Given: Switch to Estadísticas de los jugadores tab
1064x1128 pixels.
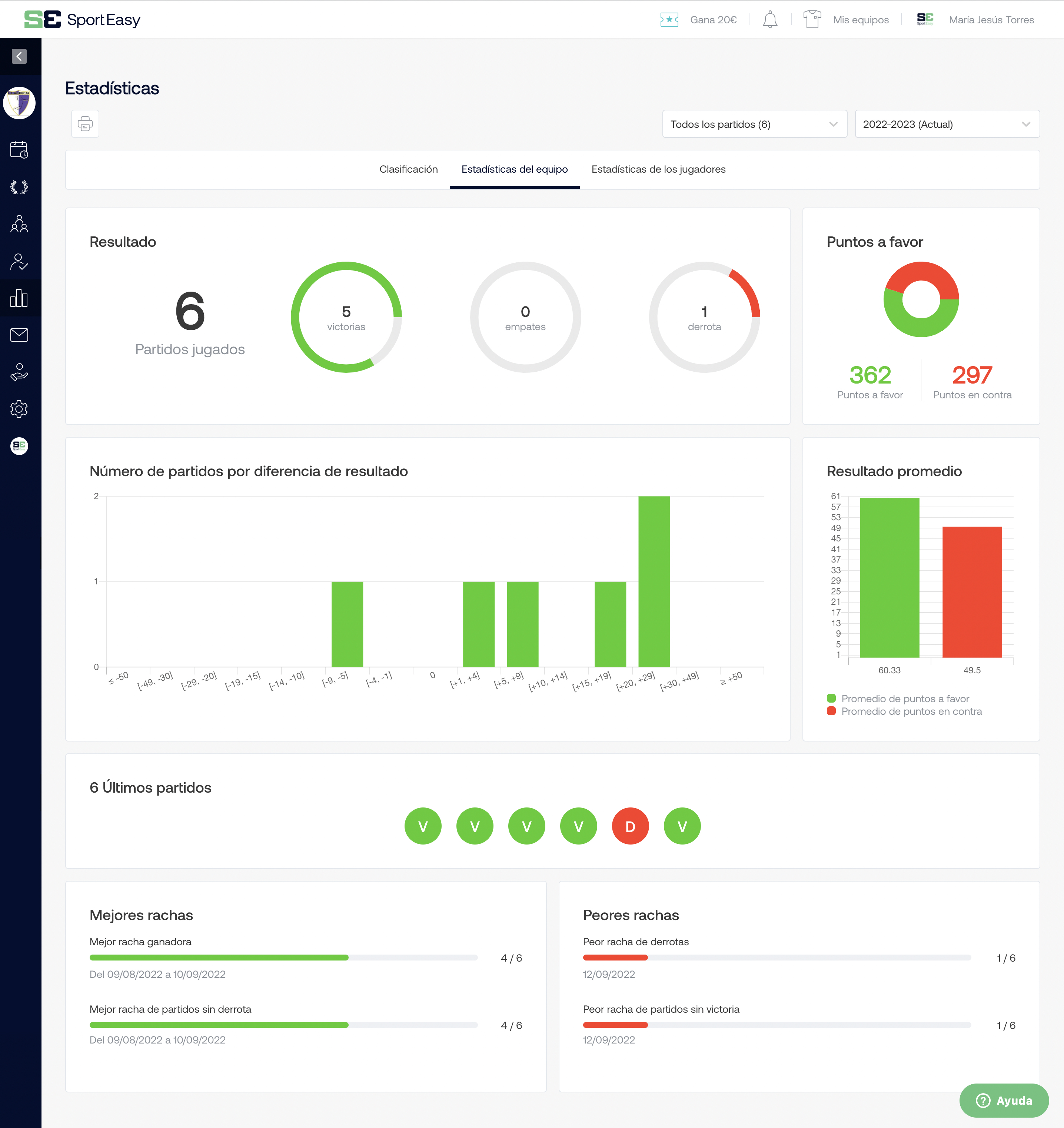Looking at the screenshot, I should pos(658,169).
